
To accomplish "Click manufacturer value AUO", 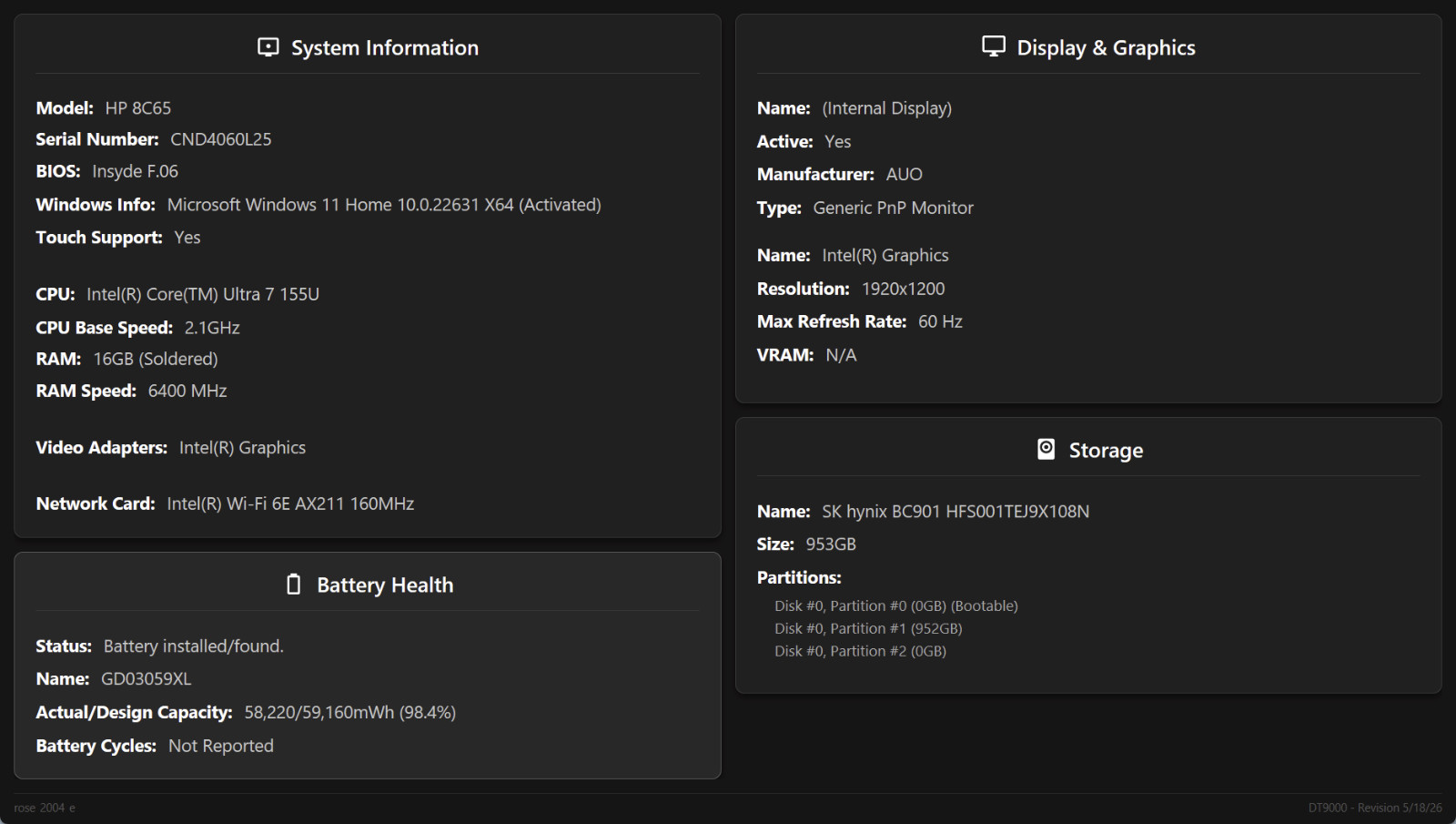I will [x=905, y=174].
